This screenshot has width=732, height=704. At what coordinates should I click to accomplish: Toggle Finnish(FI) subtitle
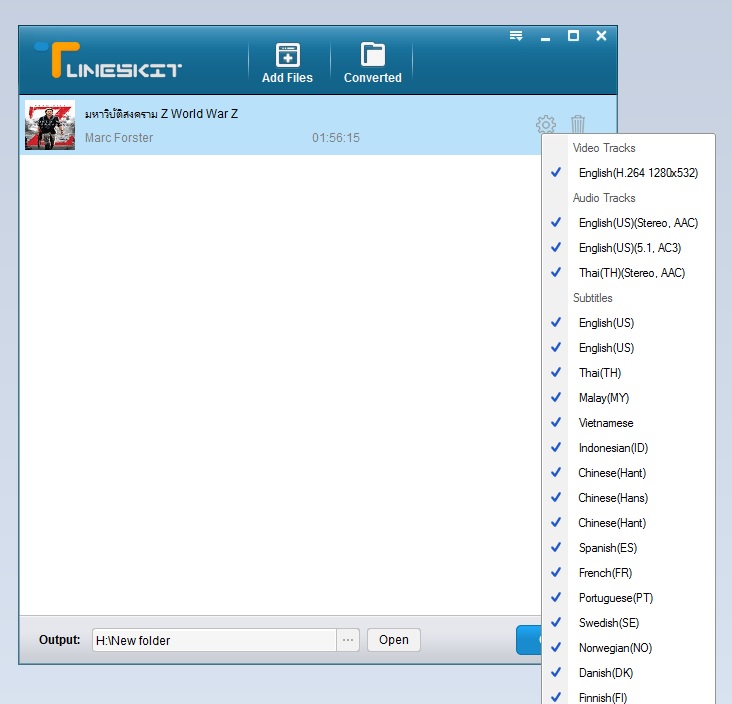pos(628,696)
